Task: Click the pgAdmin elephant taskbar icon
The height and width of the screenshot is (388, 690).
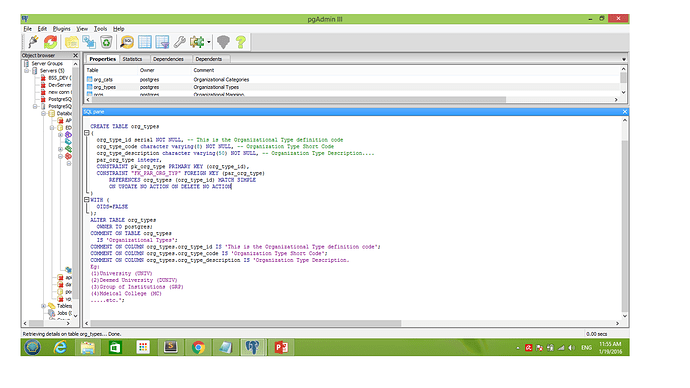Action: 253,347
